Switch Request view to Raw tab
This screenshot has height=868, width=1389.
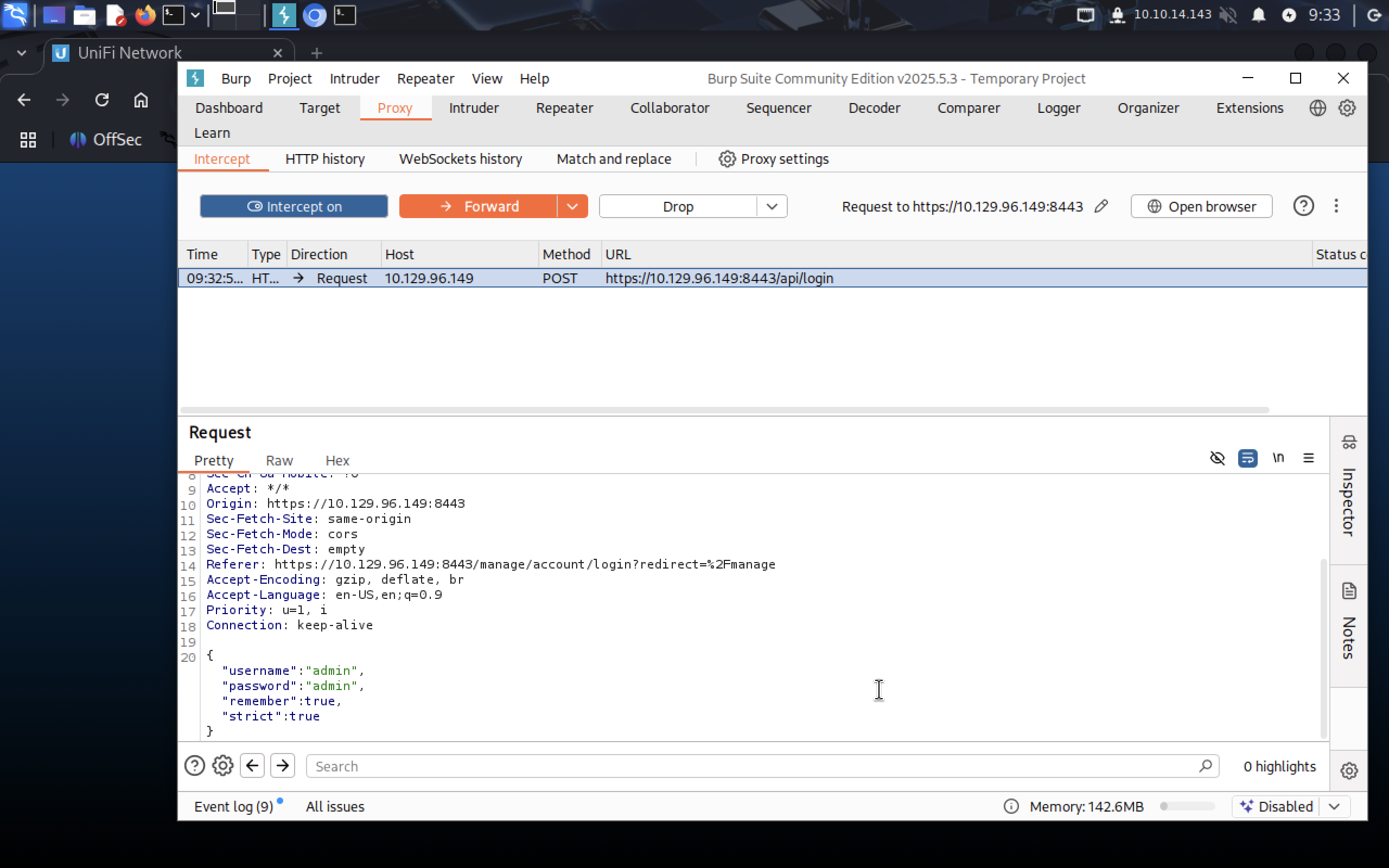pyautogui.click(x=279, y=461)
